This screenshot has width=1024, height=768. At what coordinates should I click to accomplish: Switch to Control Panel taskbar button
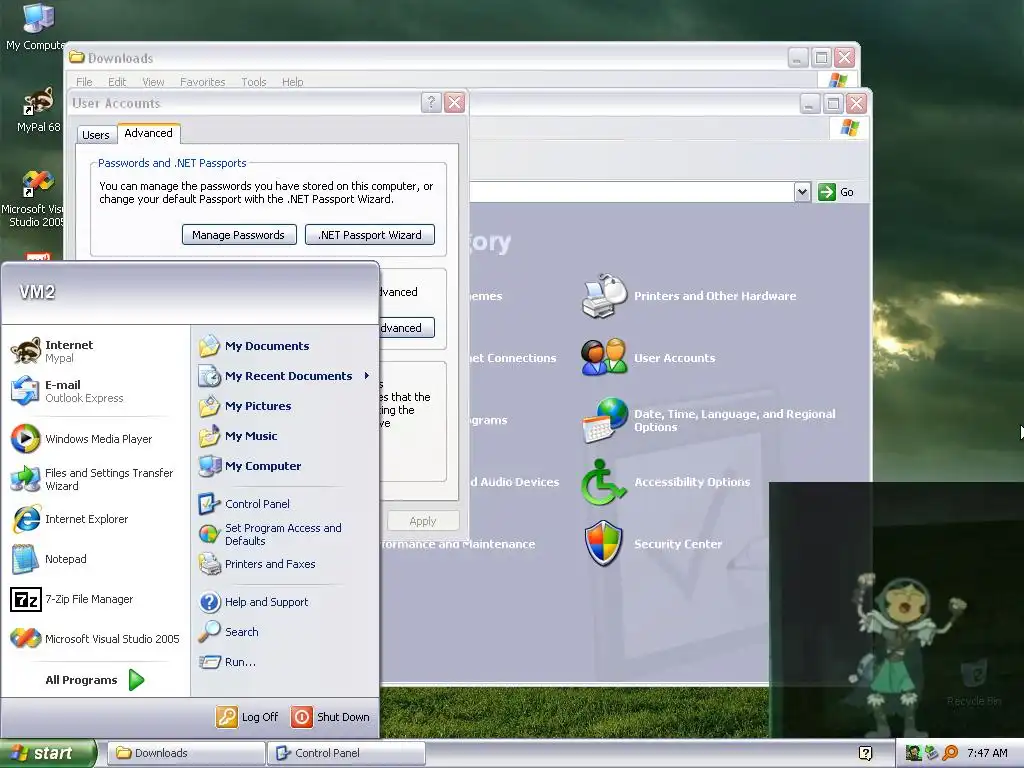tap(347, 753)
